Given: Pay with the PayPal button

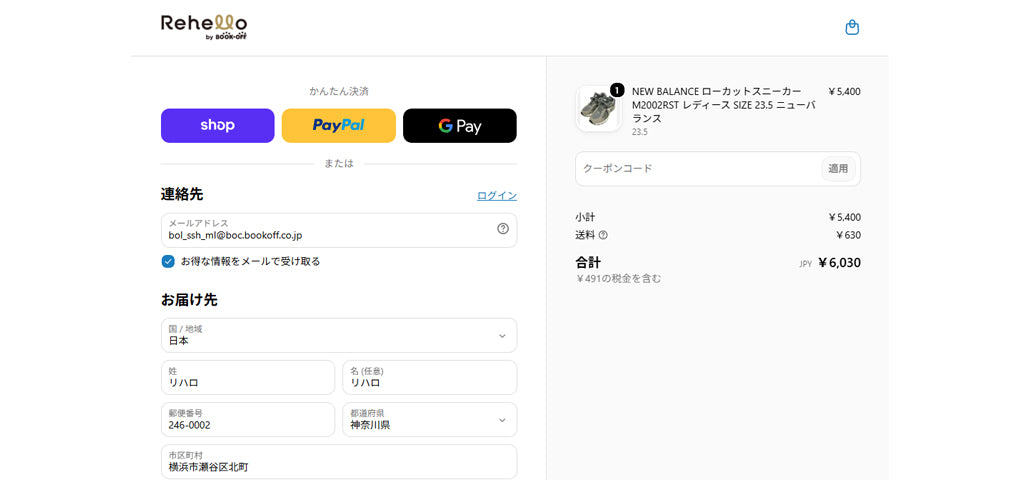Looking at the screenshot, I should click(x=338, y=126).
